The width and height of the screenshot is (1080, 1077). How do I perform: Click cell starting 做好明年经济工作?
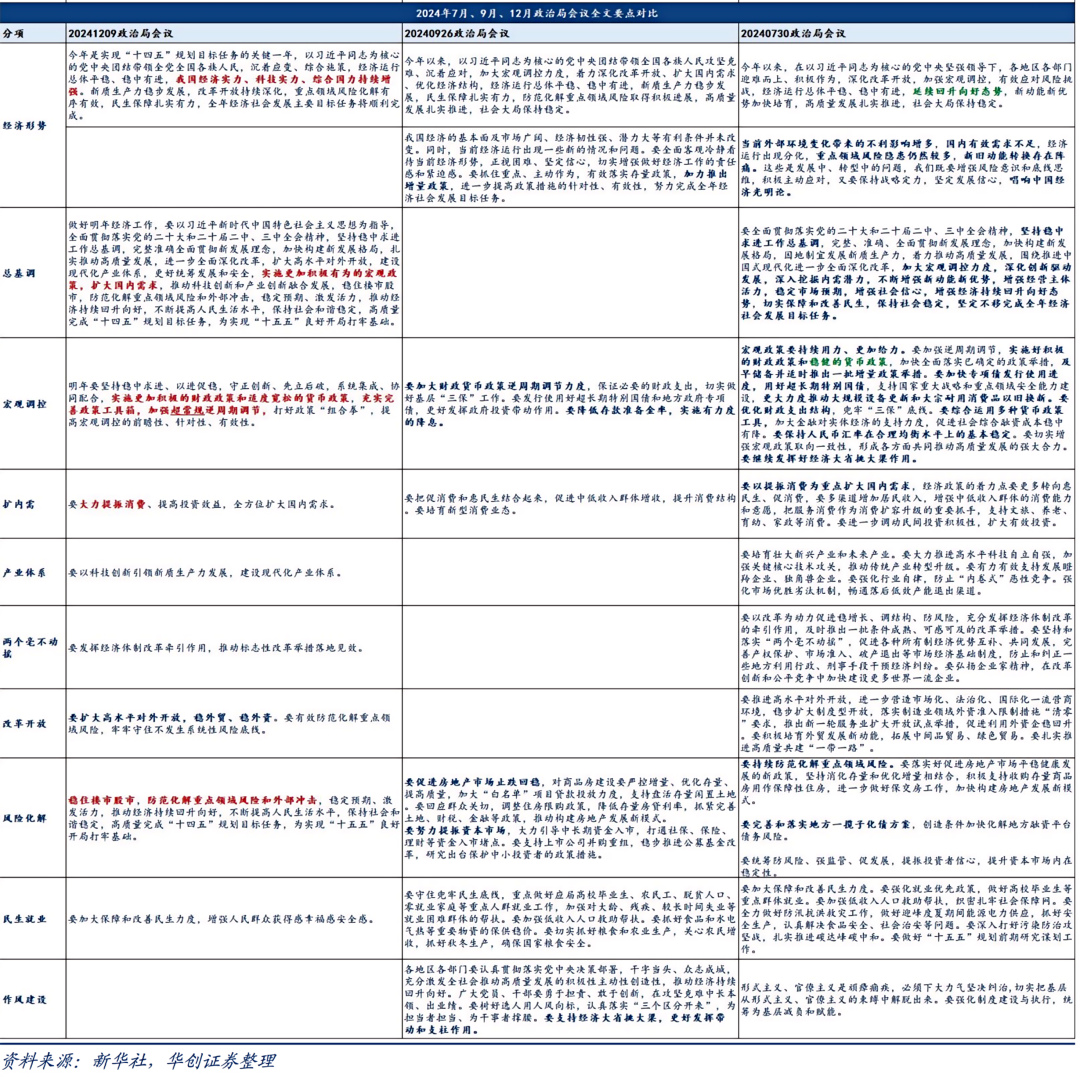pyautogui.click(x=234, y=273)
